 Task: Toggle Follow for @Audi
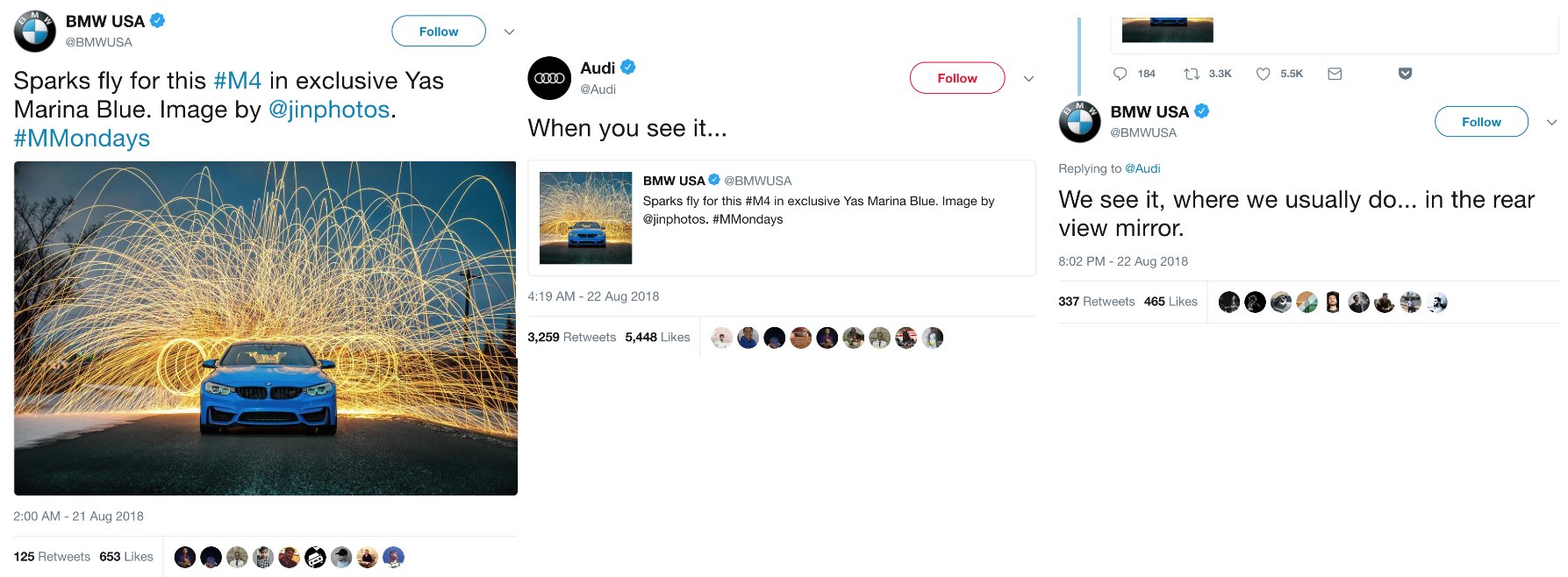pyautogui.click(x=956, y=77)
